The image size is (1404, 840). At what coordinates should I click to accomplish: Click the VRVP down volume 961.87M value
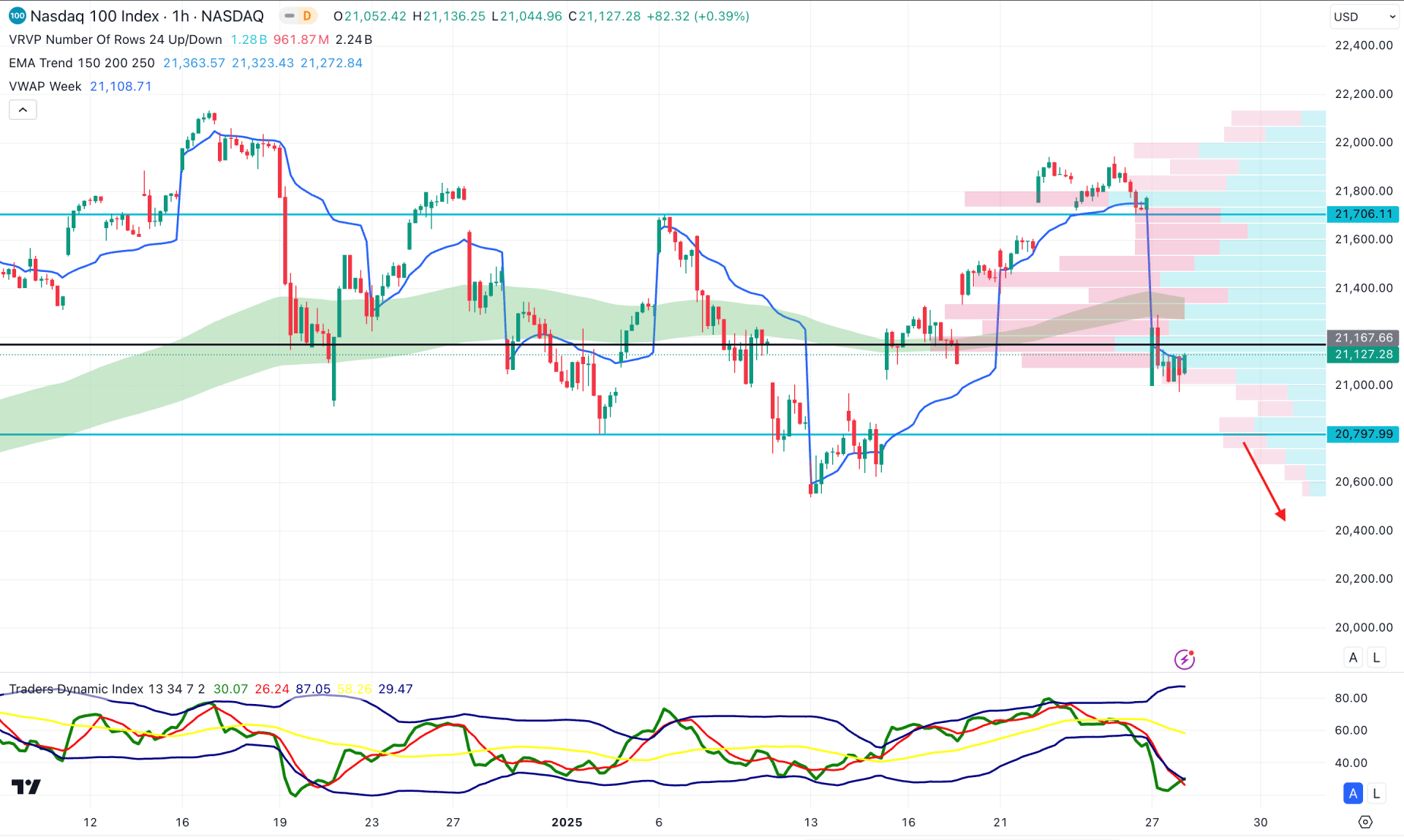tap(301, 39)
